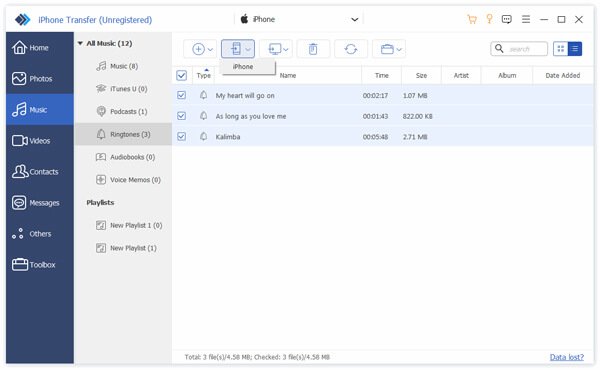This screenshot has width=600, height=370.
Task: Click the export to device icon
Action: coord(236,49)
